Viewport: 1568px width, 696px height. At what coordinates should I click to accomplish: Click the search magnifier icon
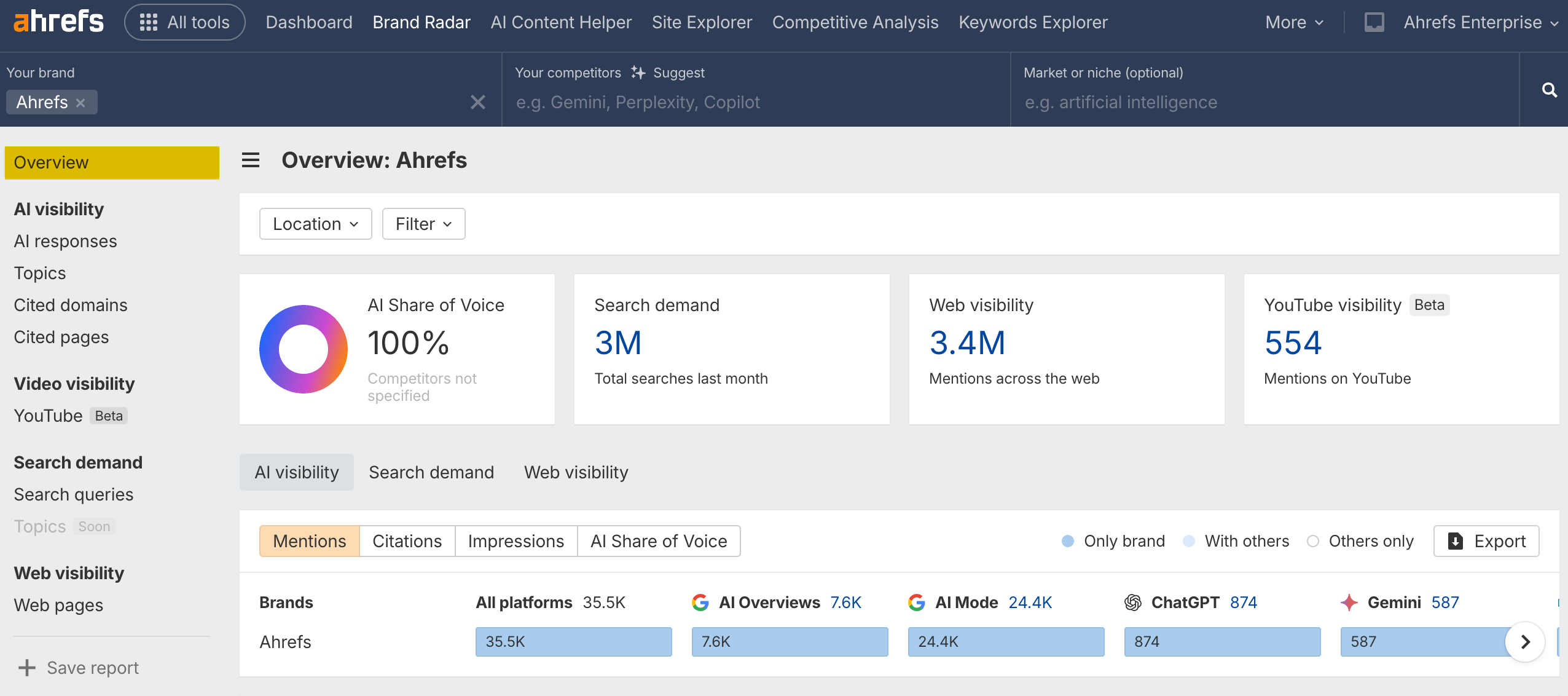[1549, 90]
